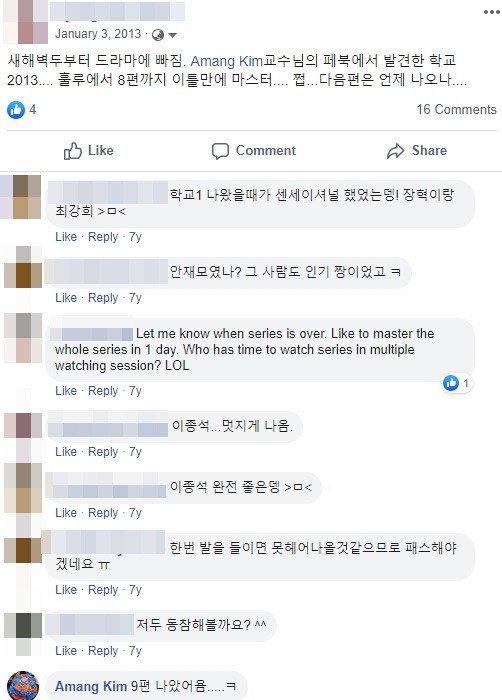View the January 3, 2013 timestamp link
The image size is (502, 700).
(x=98, y=34)
